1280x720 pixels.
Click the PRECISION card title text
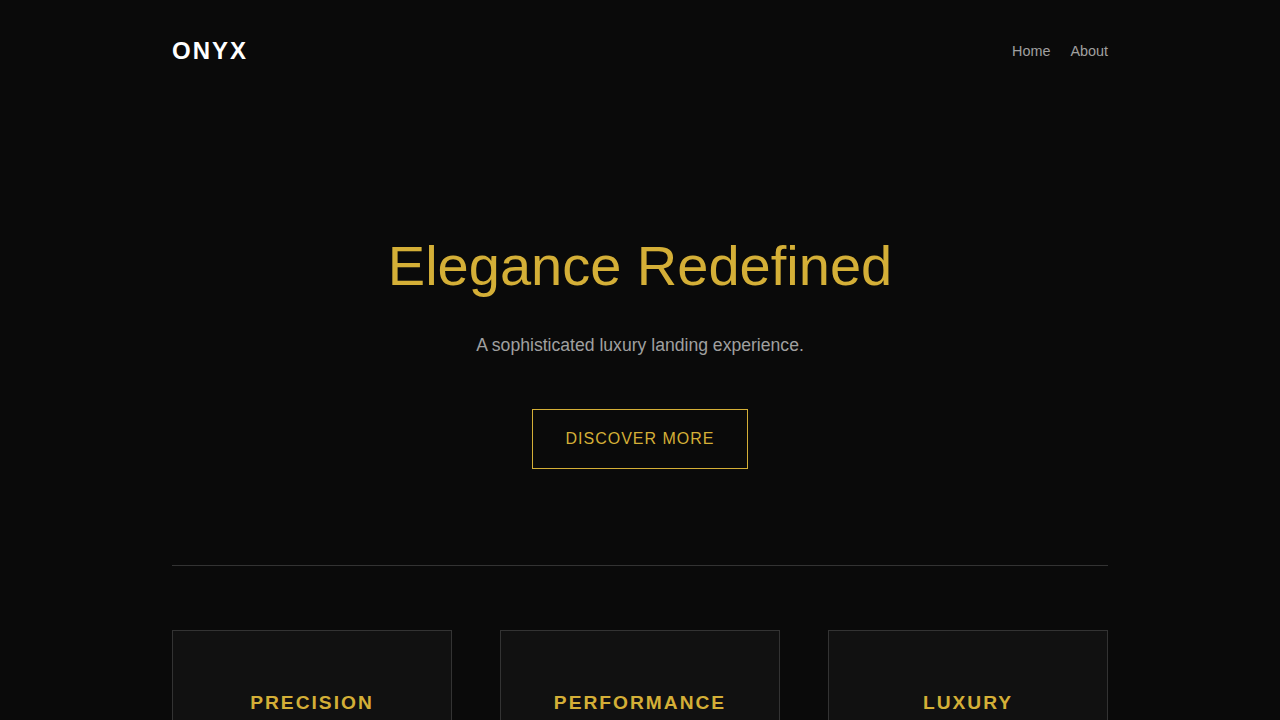(311, 703)
